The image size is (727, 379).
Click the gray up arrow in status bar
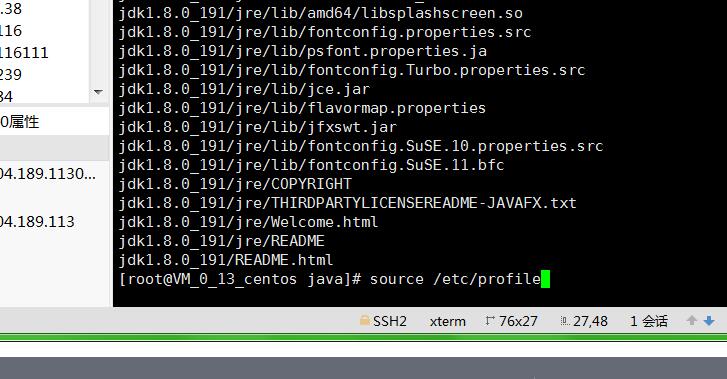(x=691, y=320)
